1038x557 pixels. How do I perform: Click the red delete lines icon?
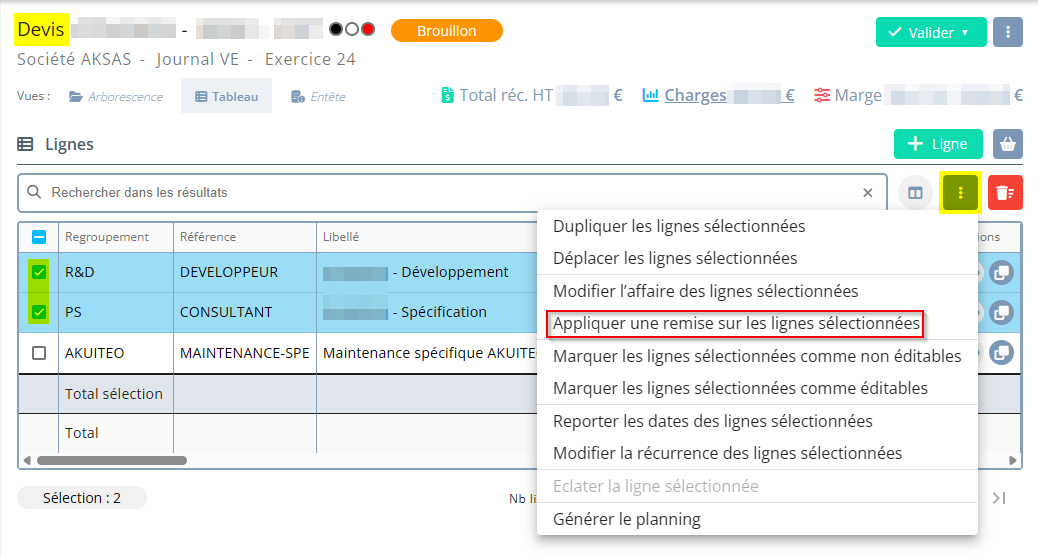coord(1005,192)
